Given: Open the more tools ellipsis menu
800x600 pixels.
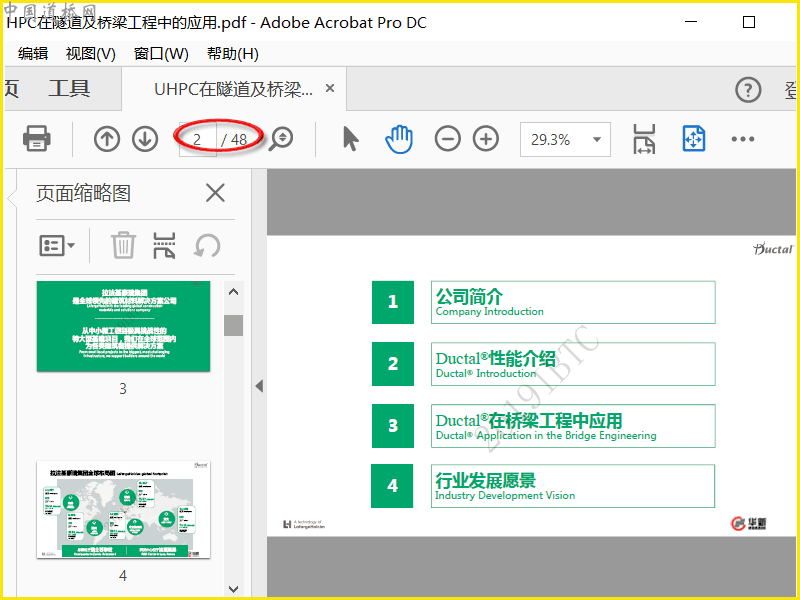Looking at the screenshot, I should point(742,139).
